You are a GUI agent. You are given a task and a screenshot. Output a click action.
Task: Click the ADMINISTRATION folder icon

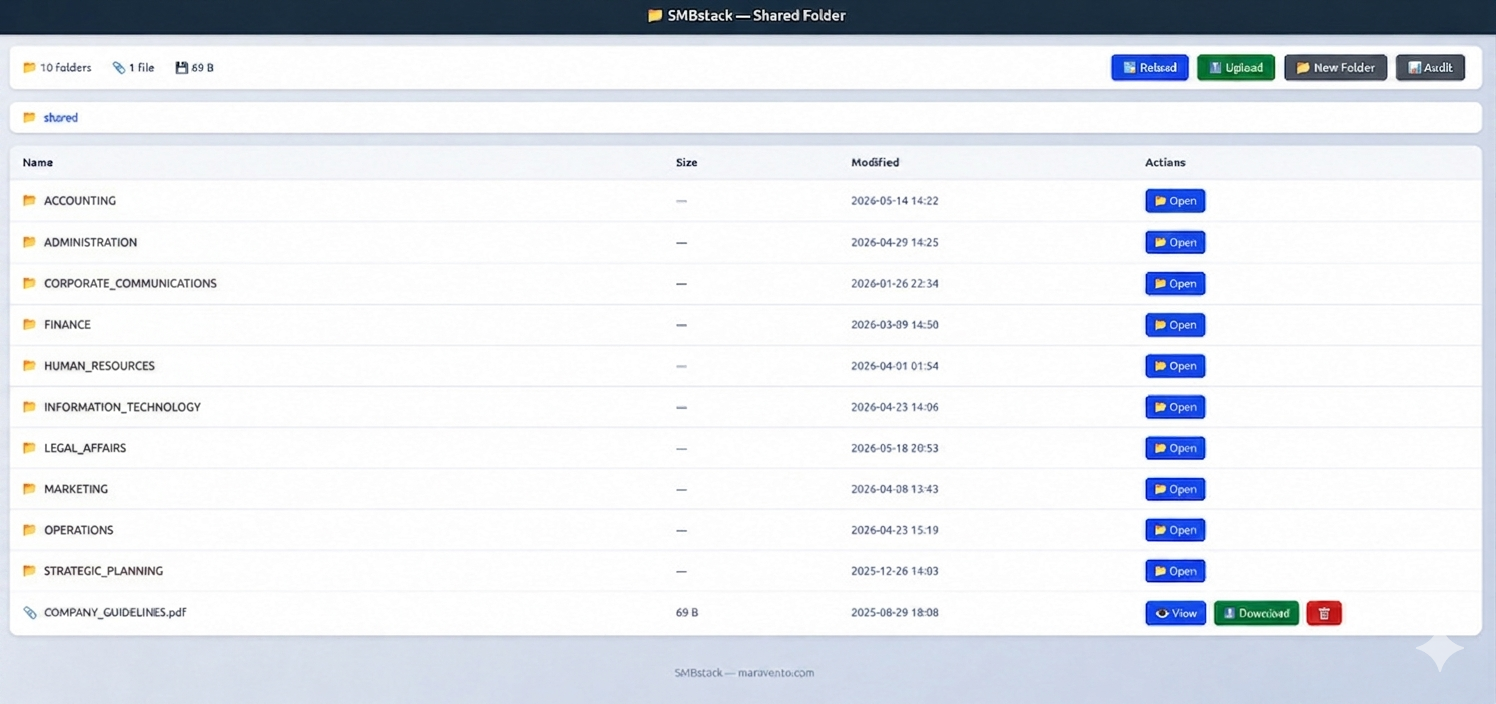click(x=29, y=242)
